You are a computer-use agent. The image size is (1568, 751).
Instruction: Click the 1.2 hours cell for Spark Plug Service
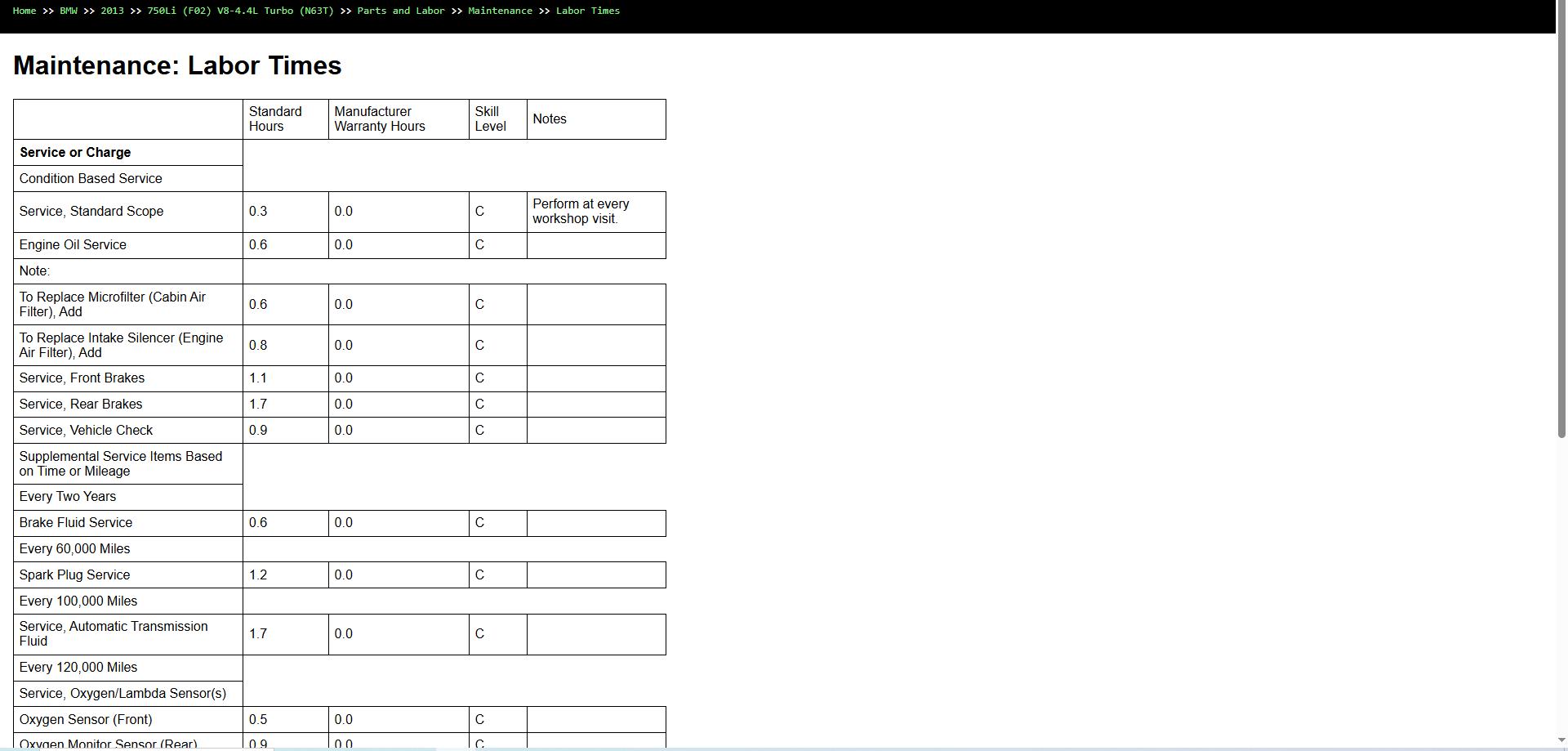coord(286,575)
